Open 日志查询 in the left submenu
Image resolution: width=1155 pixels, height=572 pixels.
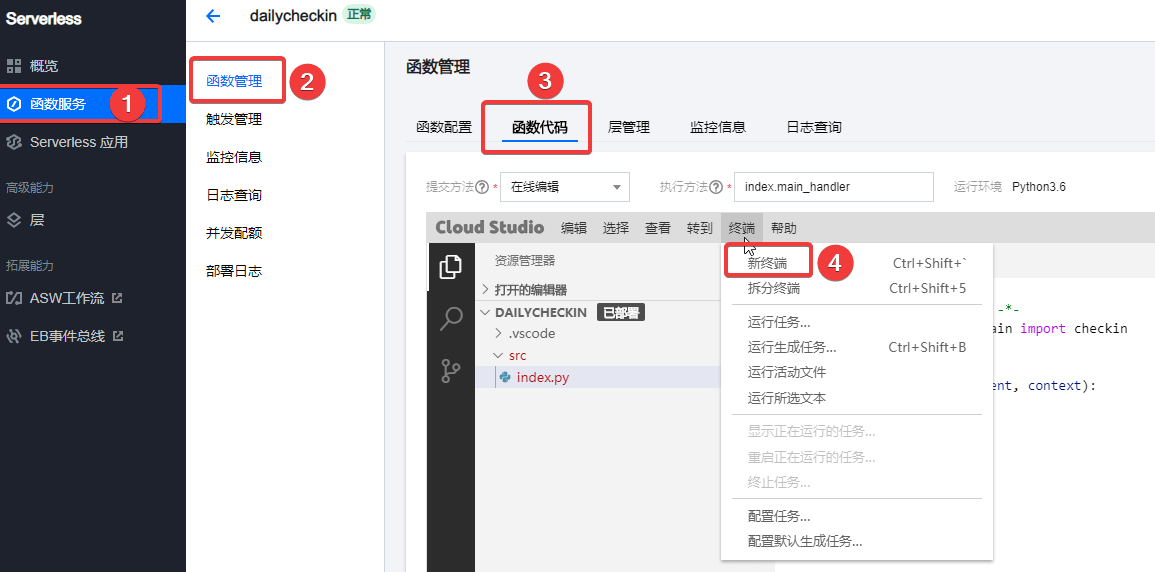[234, 195]
